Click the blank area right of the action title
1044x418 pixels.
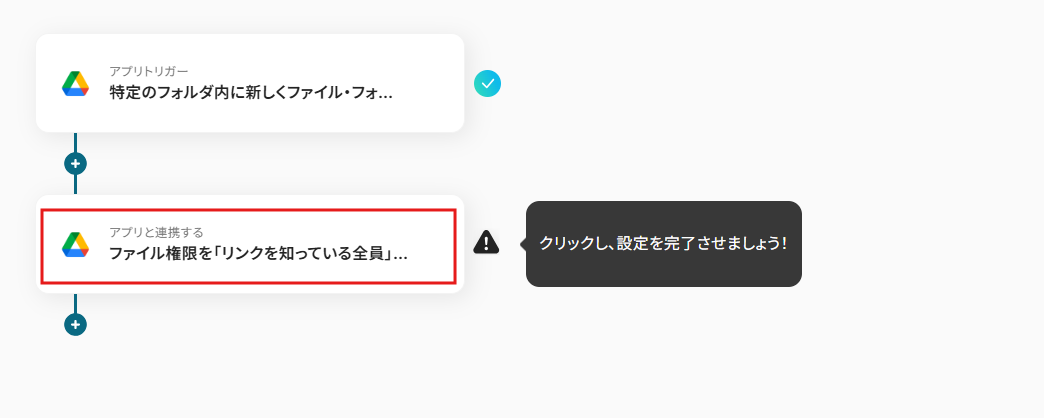431,254
